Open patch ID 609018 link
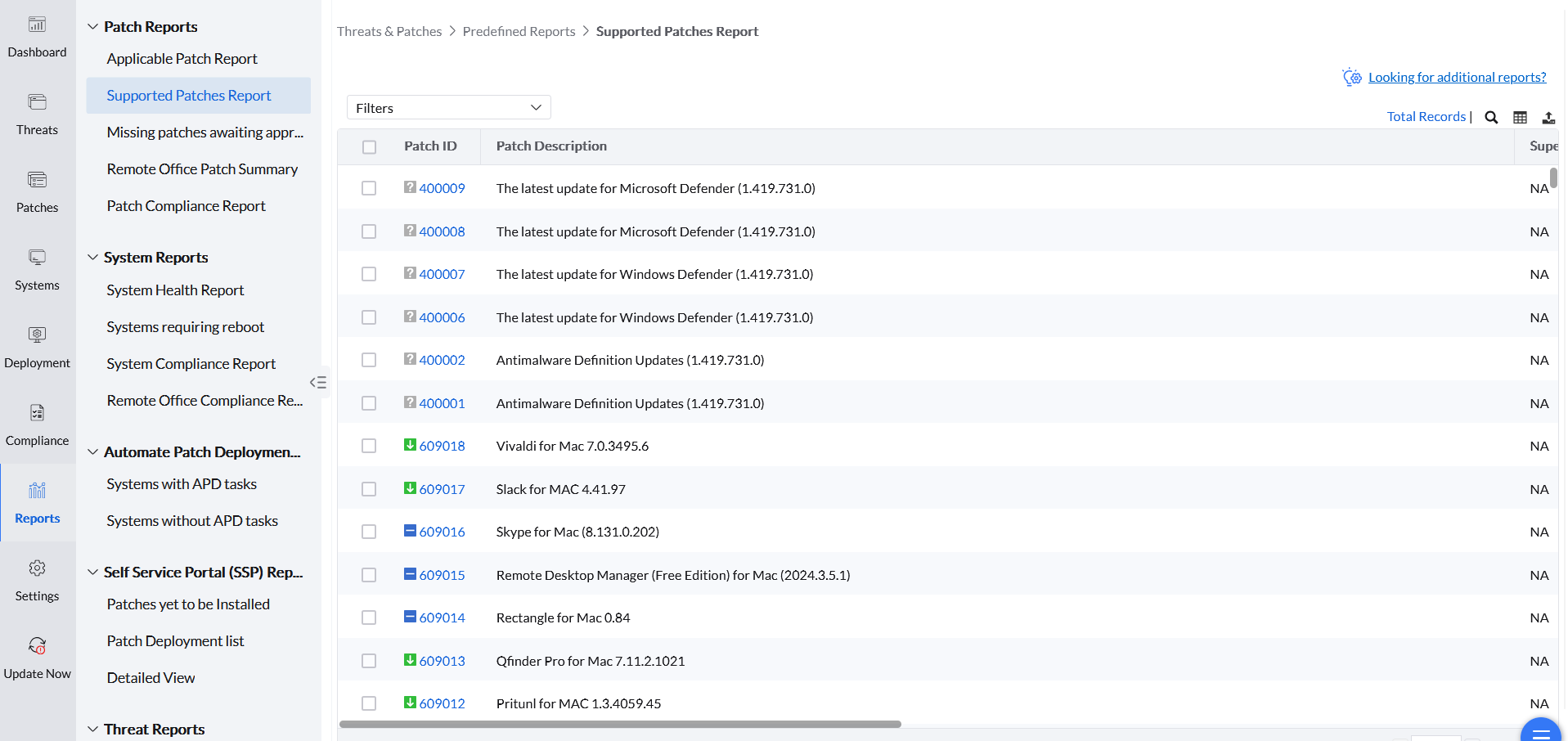This screenshot has height=741, width=1568. [442, 446]
